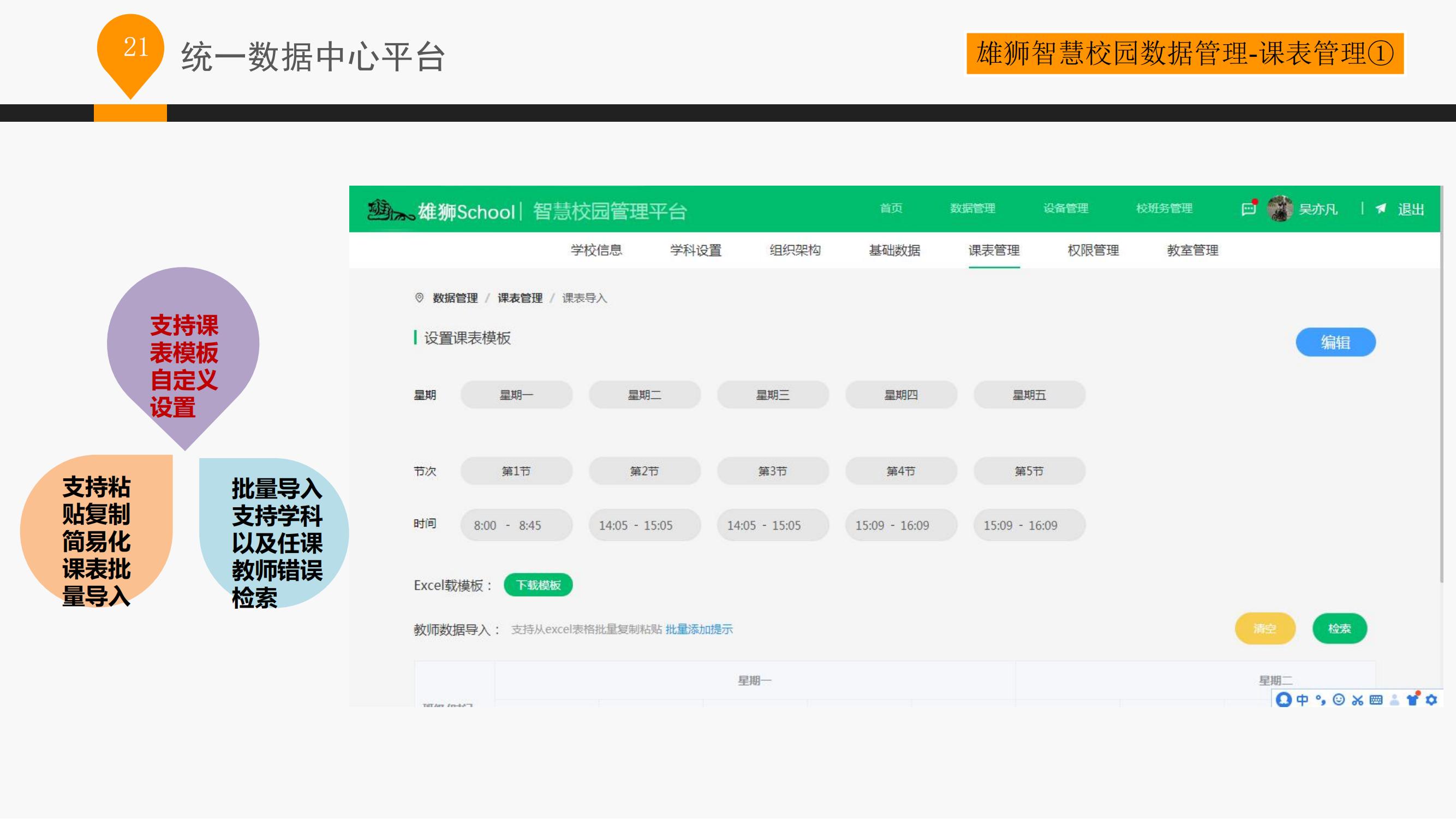Switch to the 基础数据 tab
This screenshot has height=819, width=1456.
tap(894, 250)
